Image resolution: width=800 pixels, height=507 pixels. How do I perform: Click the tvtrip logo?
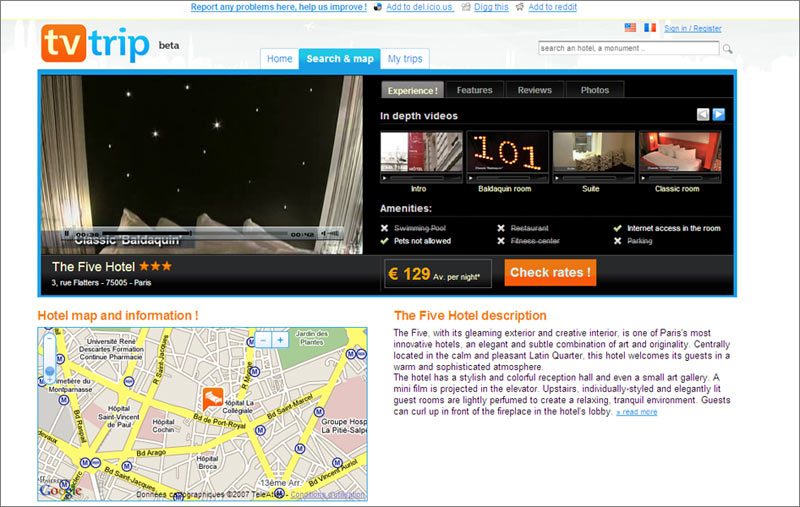pos(95,44)
